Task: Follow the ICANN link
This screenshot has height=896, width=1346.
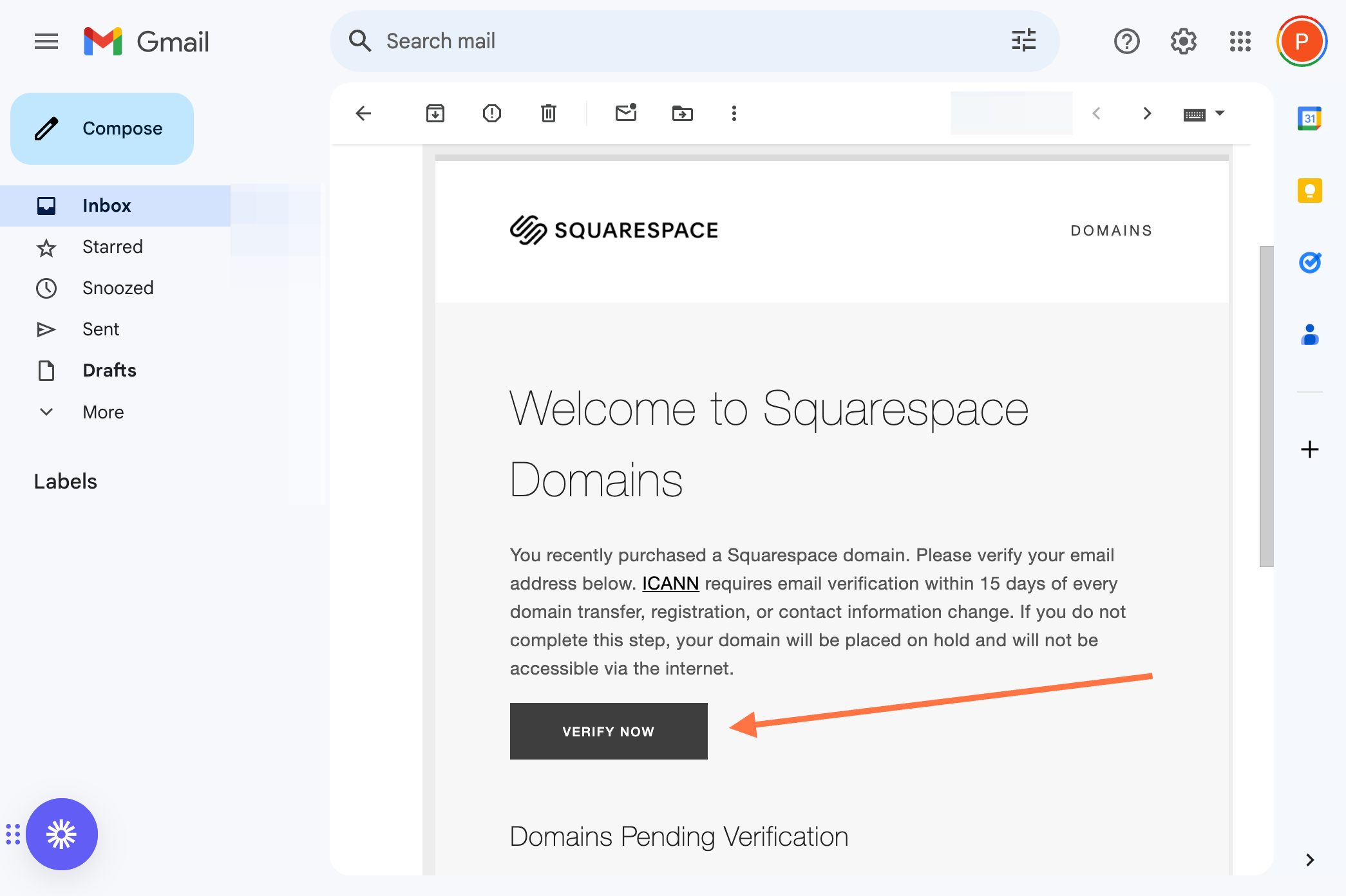Action: coord(670,583)
